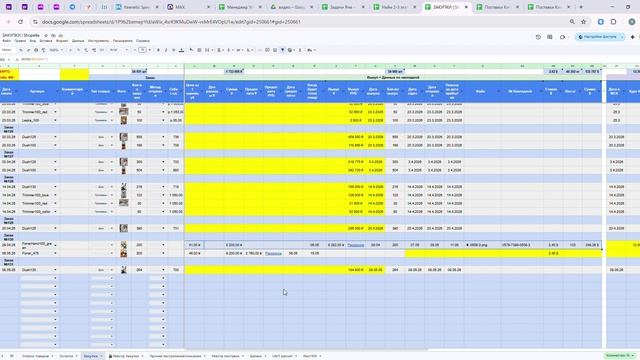Viewport: 640px width, 360px height.
Task: Open the zoom level dropdown
Action: coord(56,50)
